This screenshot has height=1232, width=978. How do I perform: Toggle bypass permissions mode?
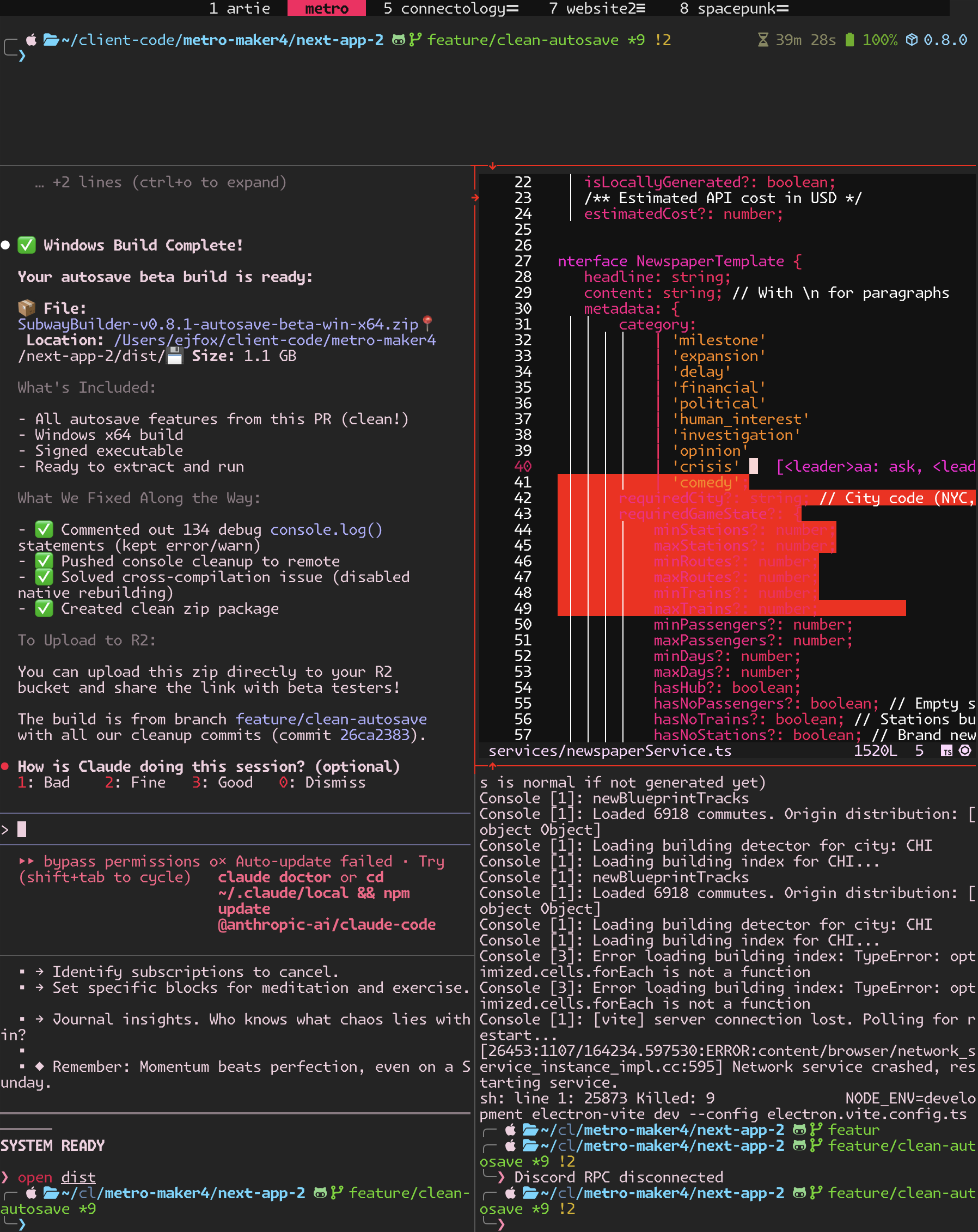(120, 862)
